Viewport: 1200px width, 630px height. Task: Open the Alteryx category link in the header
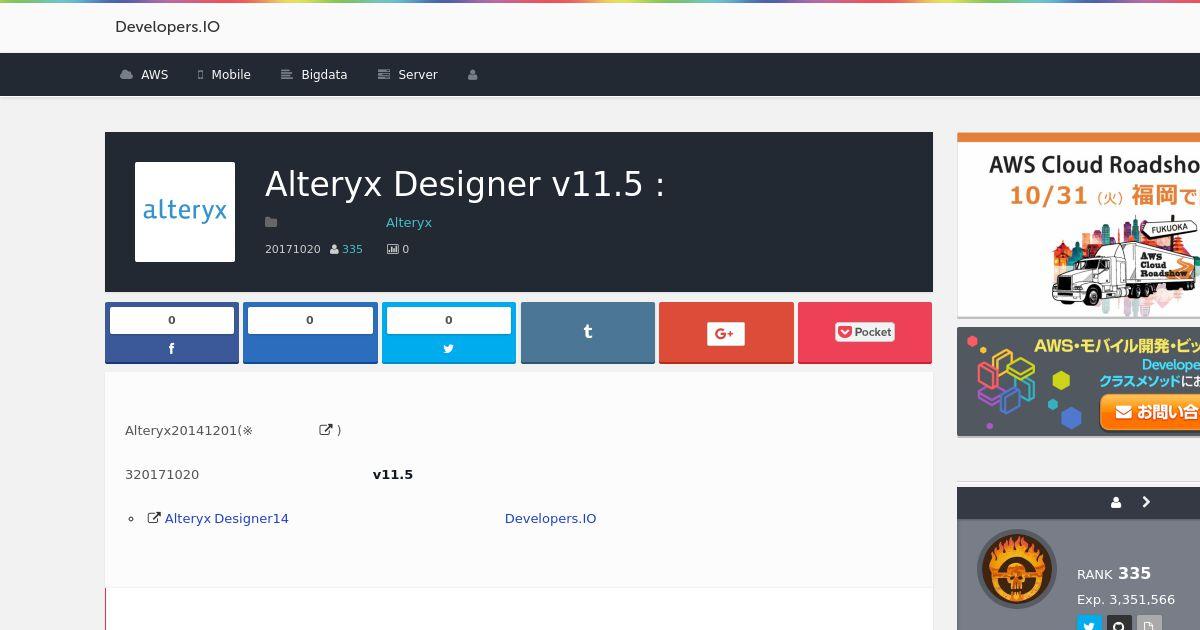[x=409, y=222]
